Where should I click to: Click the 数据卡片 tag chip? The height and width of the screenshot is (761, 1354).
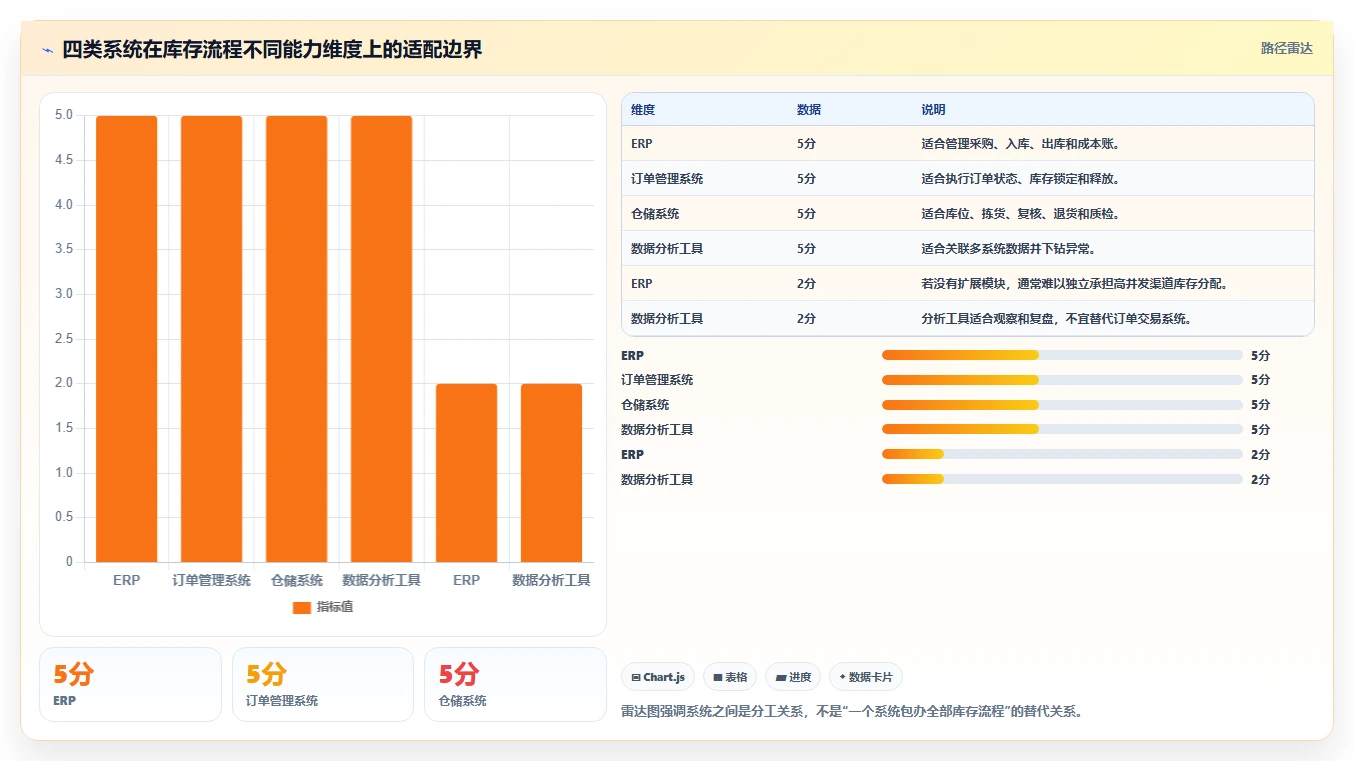point(866,677)
